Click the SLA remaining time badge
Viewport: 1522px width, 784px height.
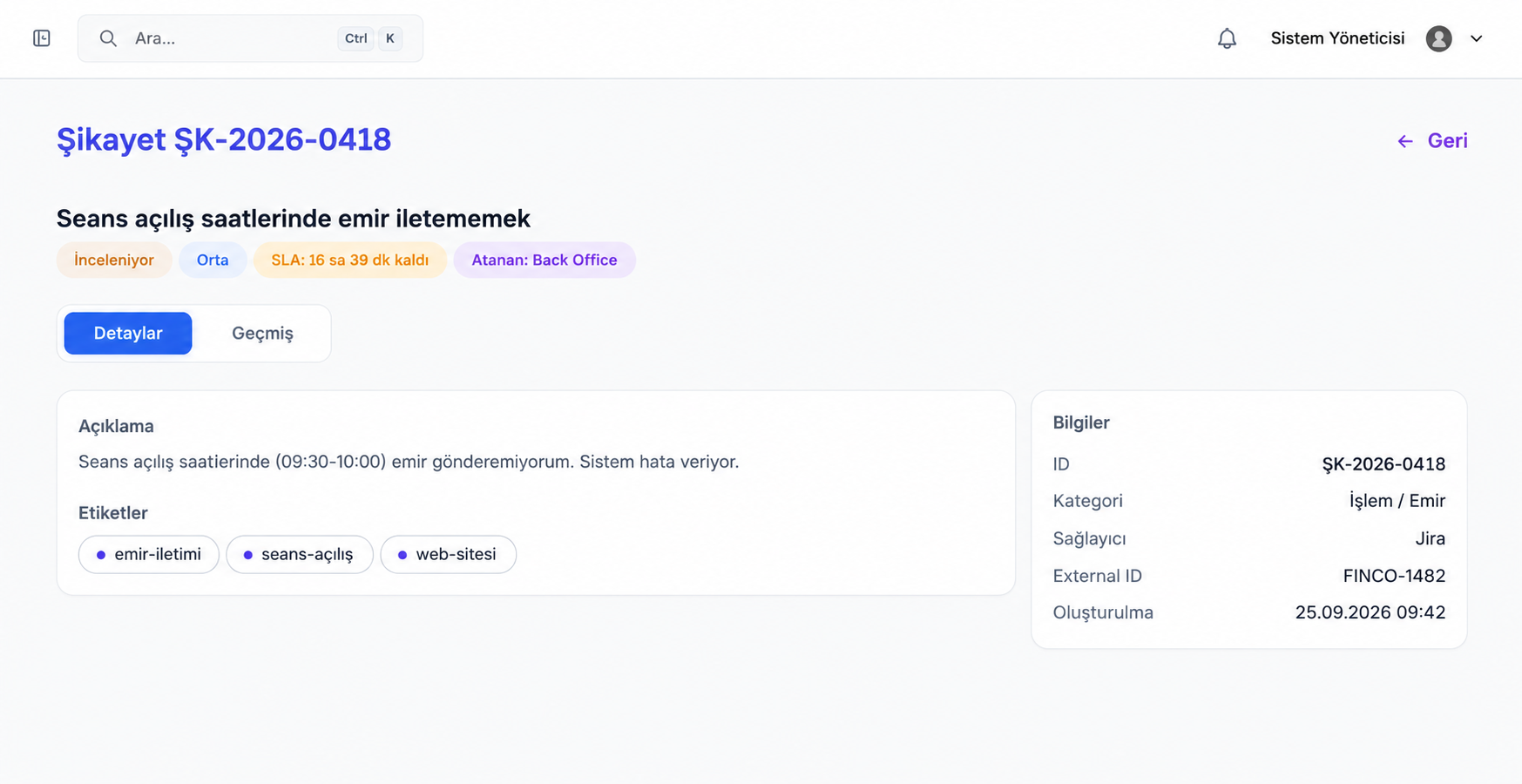click(x=350, y=260)
